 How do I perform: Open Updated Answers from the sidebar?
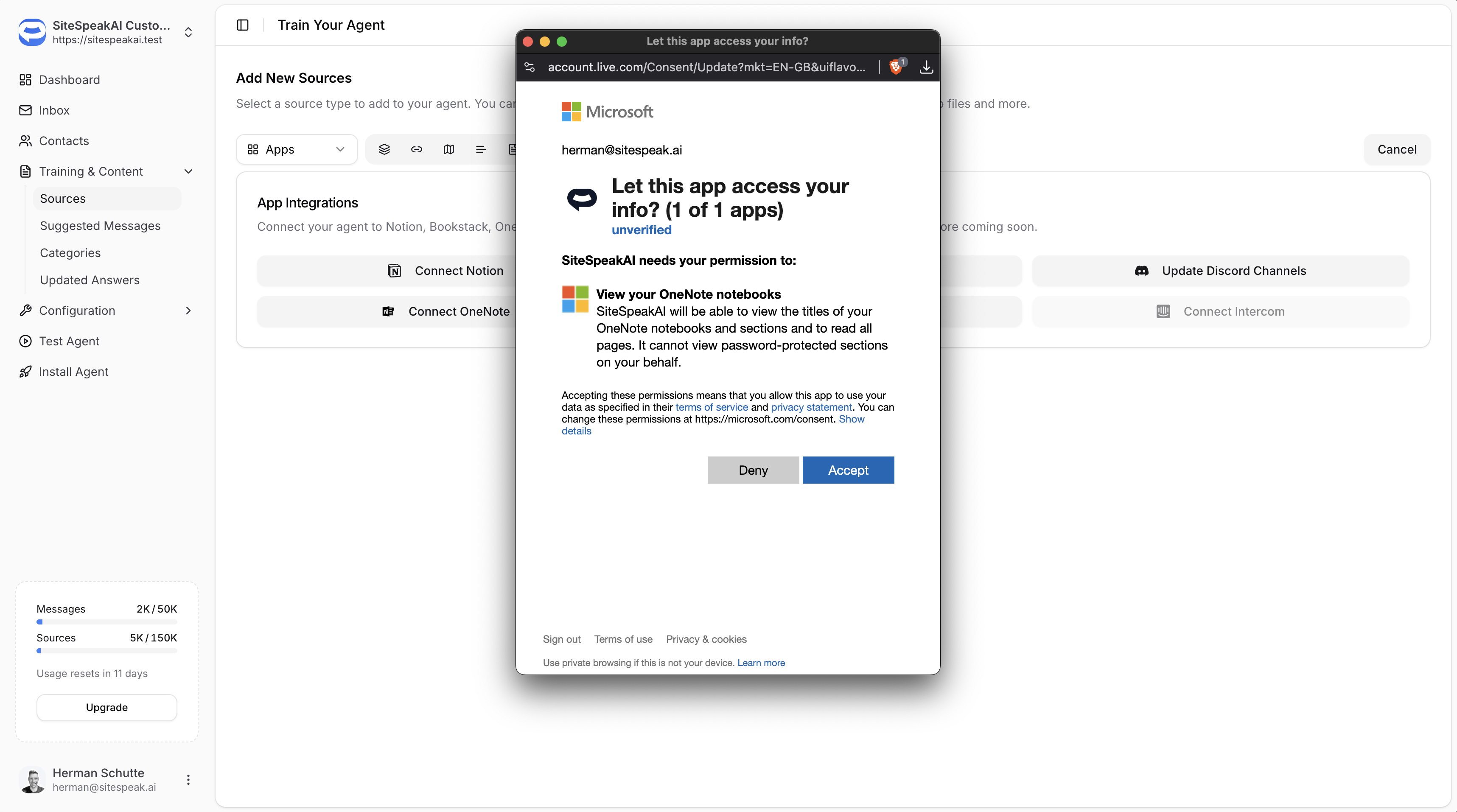click(x=90, y=279)
